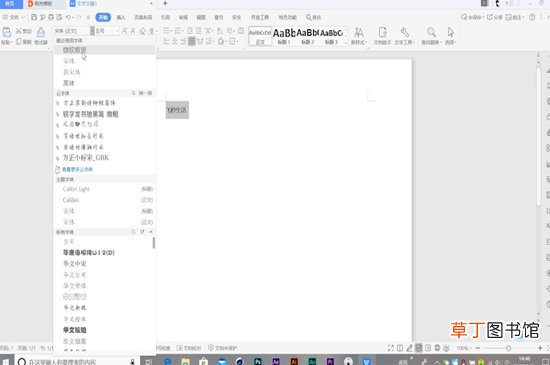Open the References ribbon tab
Screen dimensions: 550x365
tap(165, 17)
